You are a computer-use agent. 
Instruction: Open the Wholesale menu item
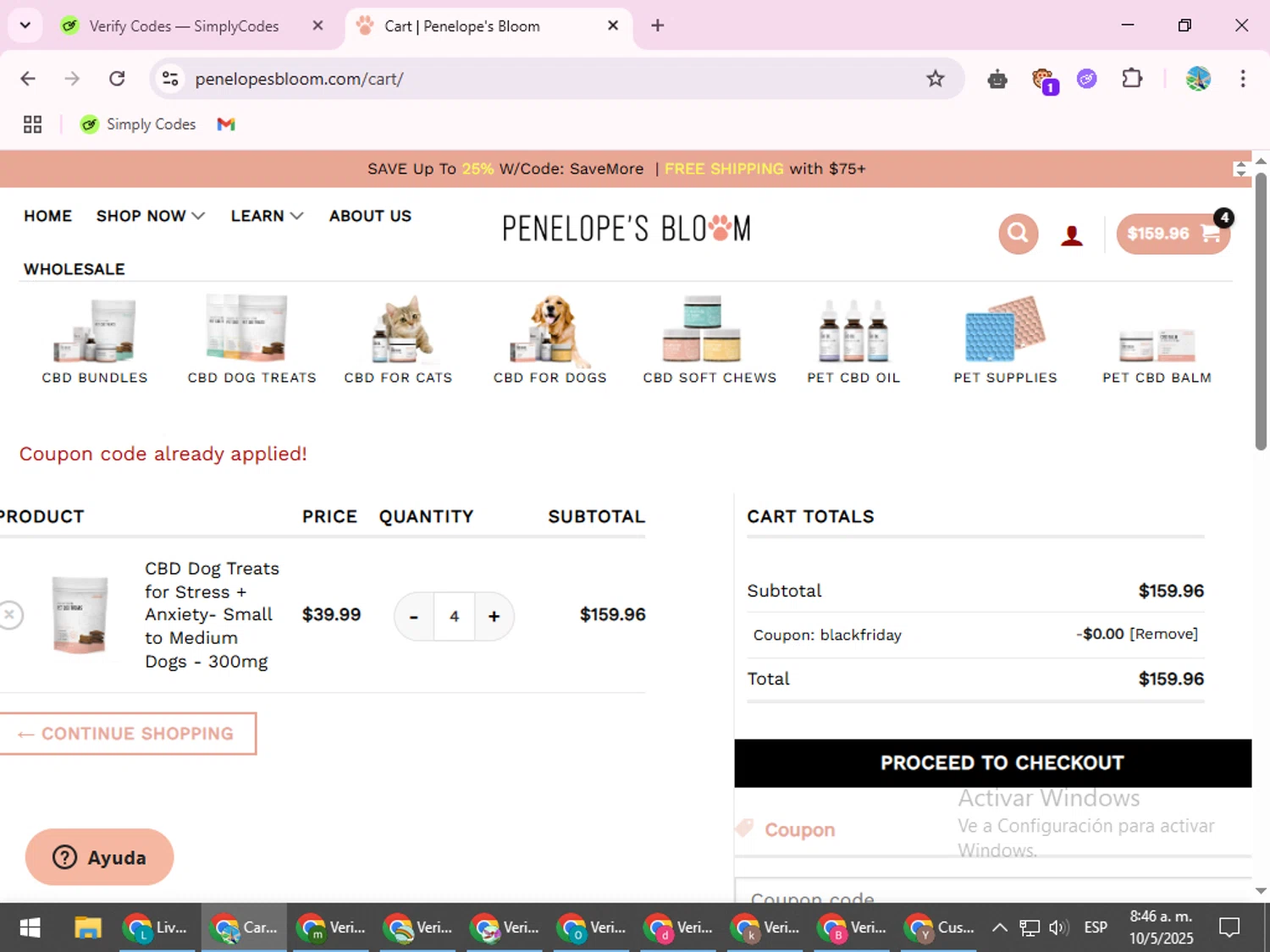click(x=75, y=269)
